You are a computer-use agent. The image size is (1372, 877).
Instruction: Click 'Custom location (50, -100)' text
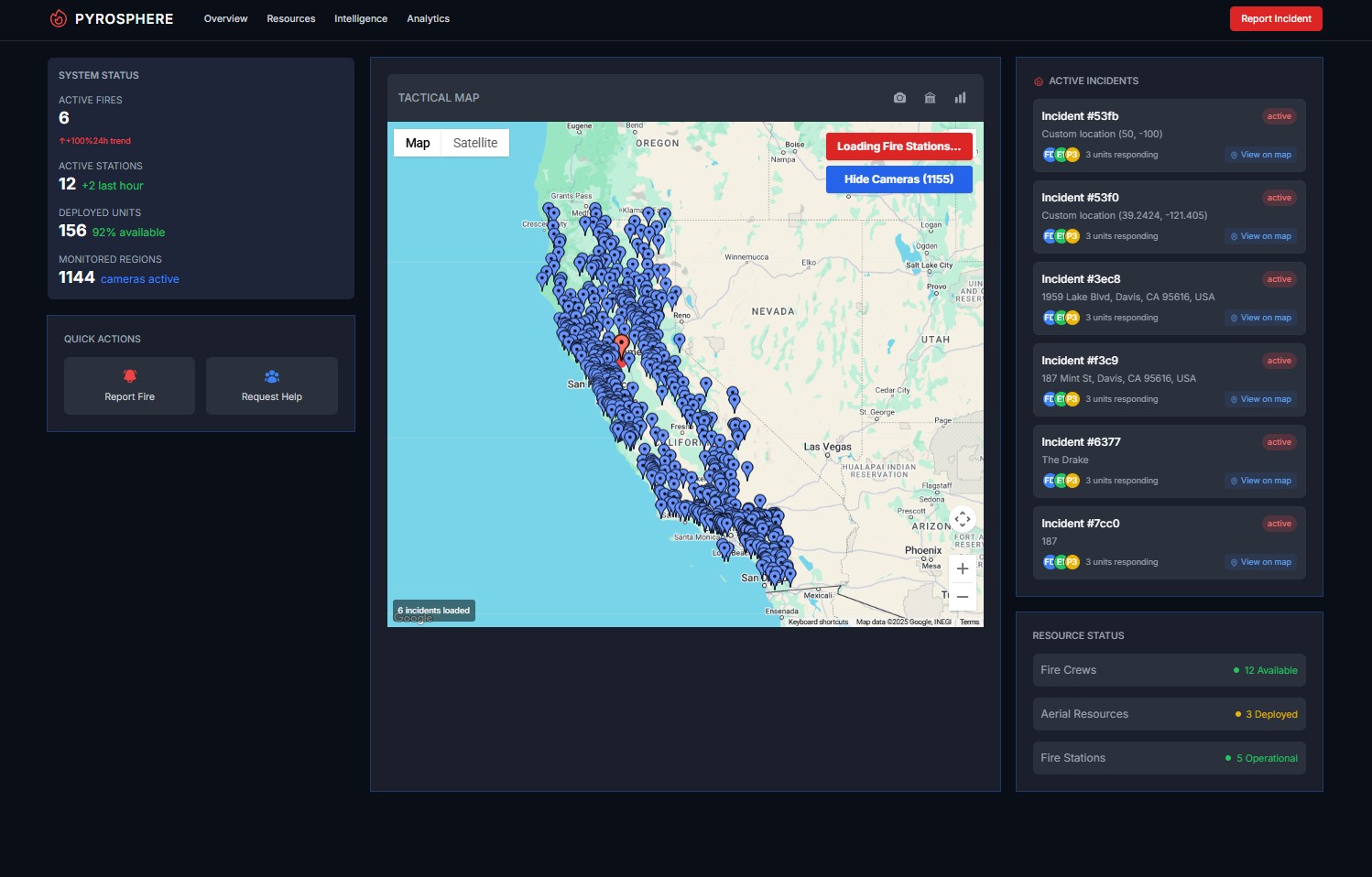[1102, 134]
